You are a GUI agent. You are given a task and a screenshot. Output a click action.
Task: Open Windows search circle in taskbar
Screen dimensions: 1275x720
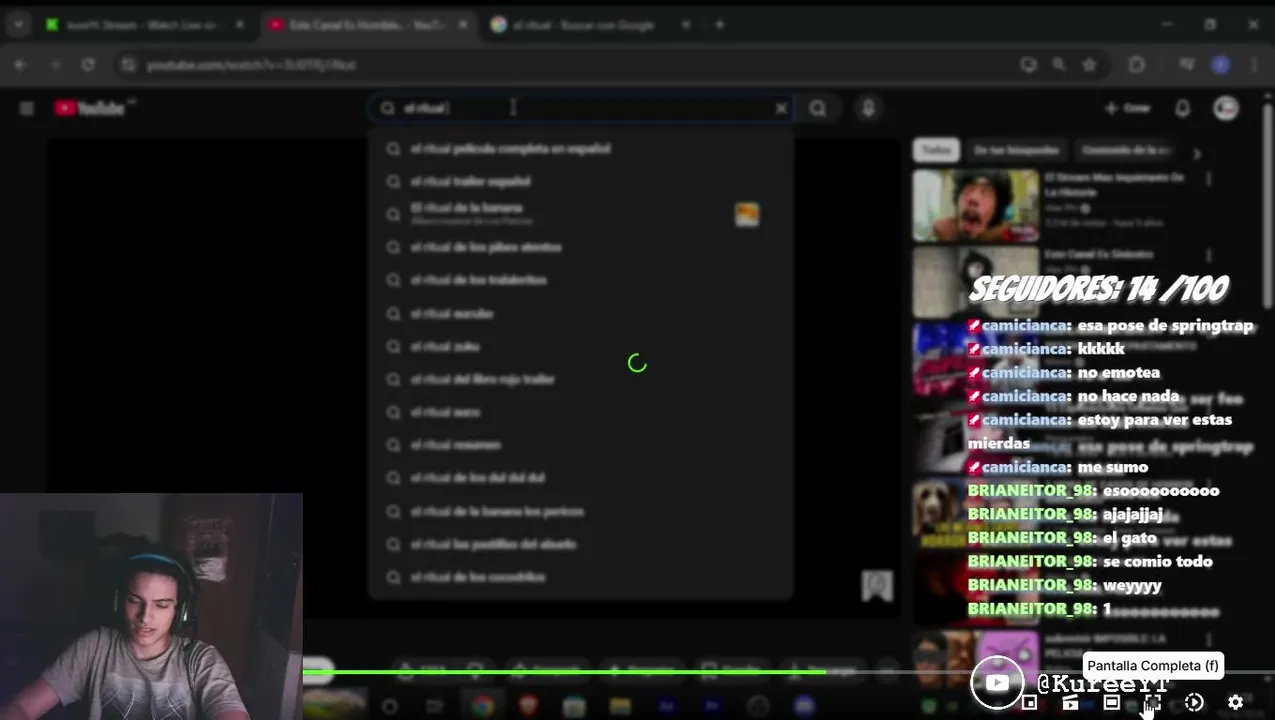click(390, 706)
